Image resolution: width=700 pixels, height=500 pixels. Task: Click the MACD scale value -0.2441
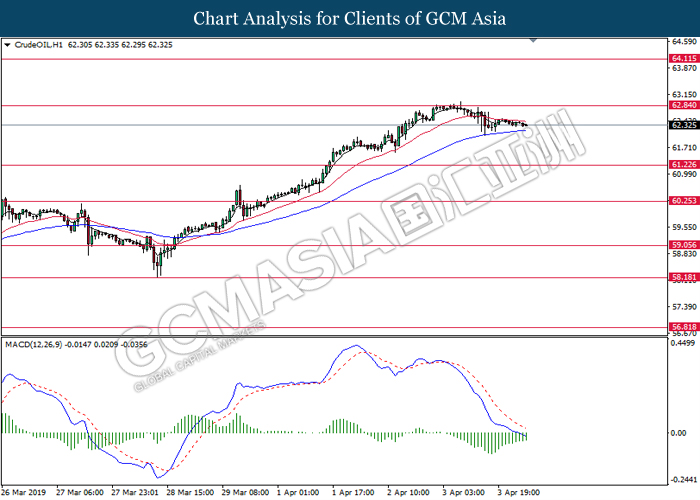pos(684,480)
